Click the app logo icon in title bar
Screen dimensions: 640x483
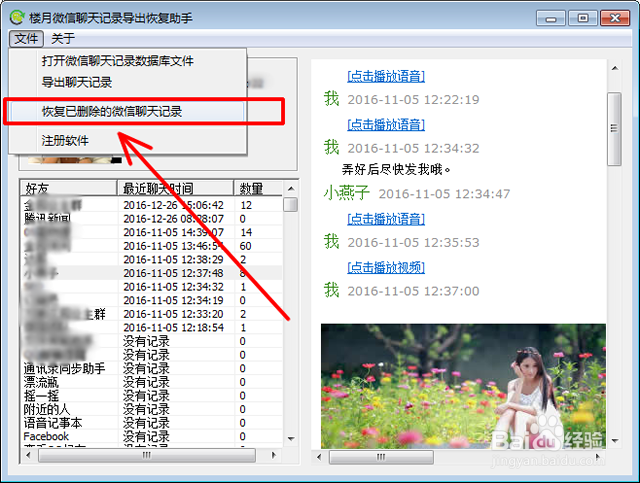[x=17, y=18]
